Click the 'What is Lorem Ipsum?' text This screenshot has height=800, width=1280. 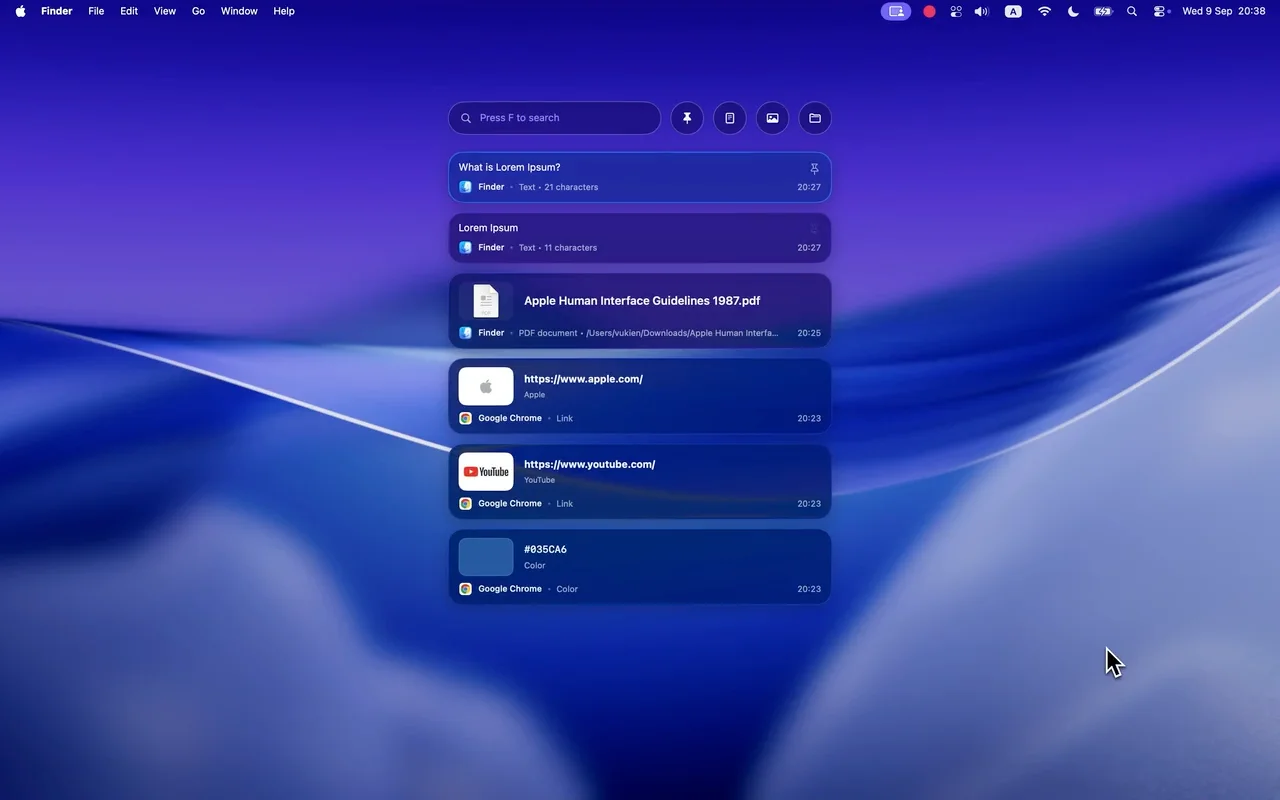point(509,167)
